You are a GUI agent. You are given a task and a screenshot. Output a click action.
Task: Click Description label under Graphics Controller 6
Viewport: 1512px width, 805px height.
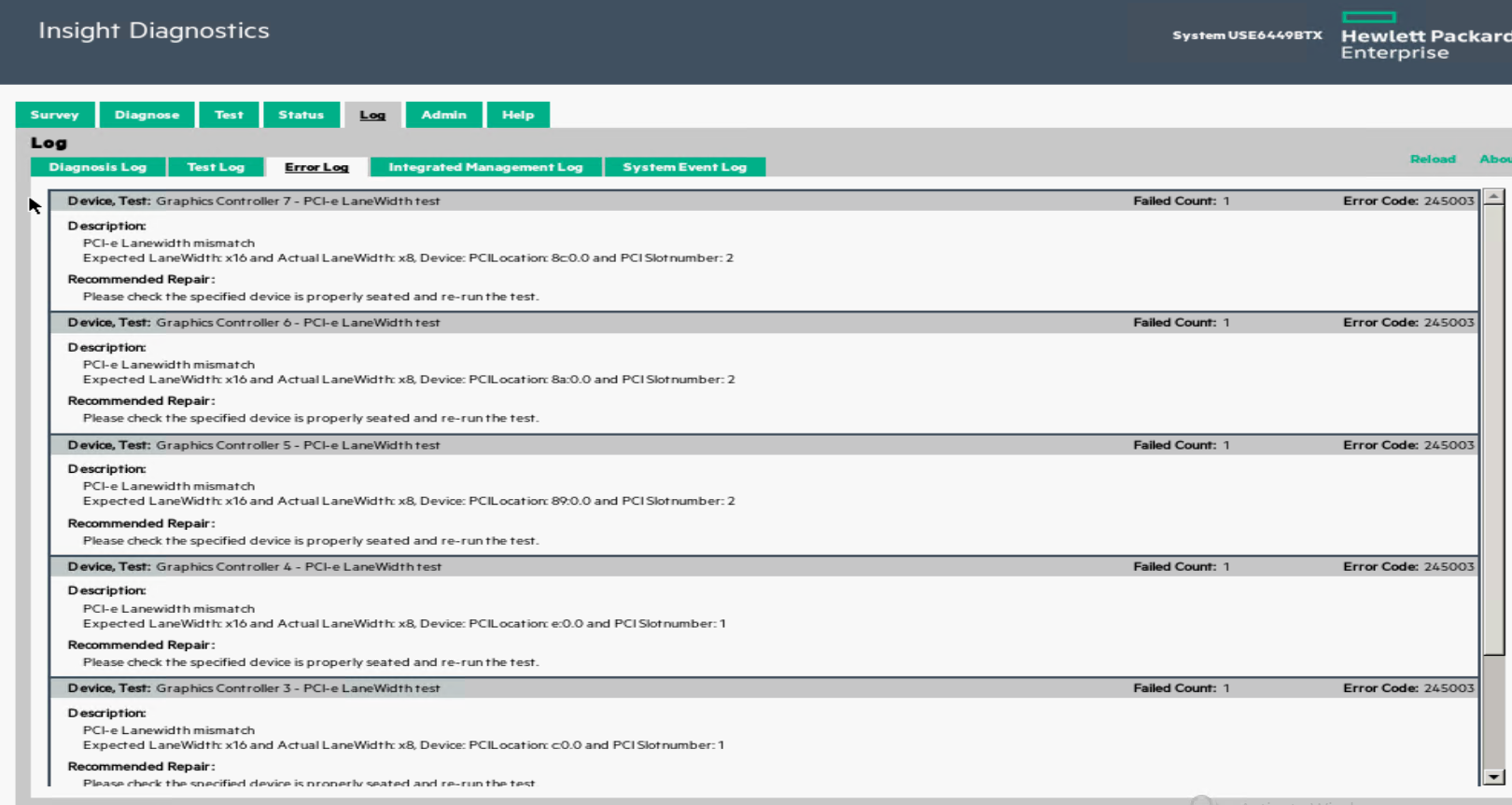click(106, 347)
